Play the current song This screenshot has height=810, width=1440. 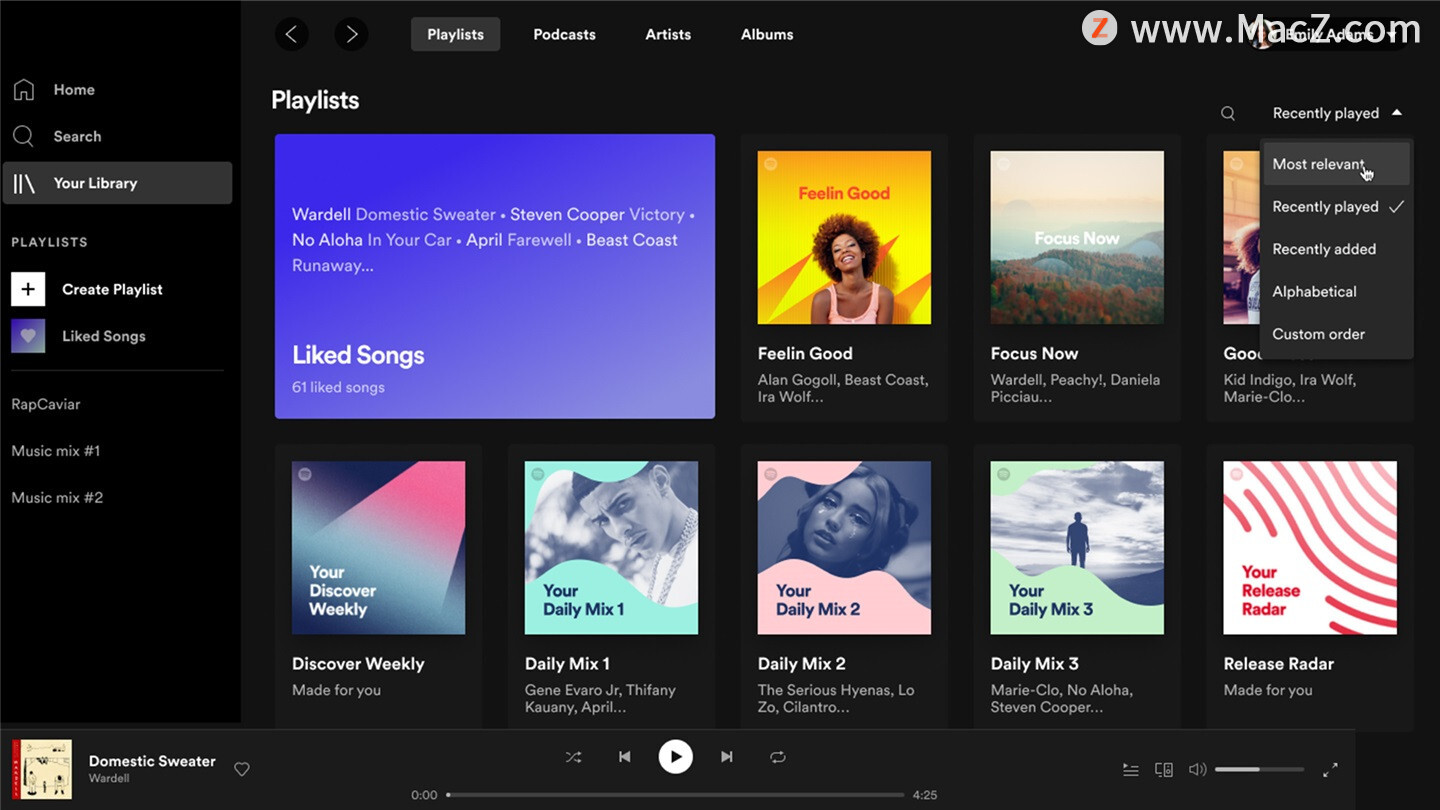676,757
